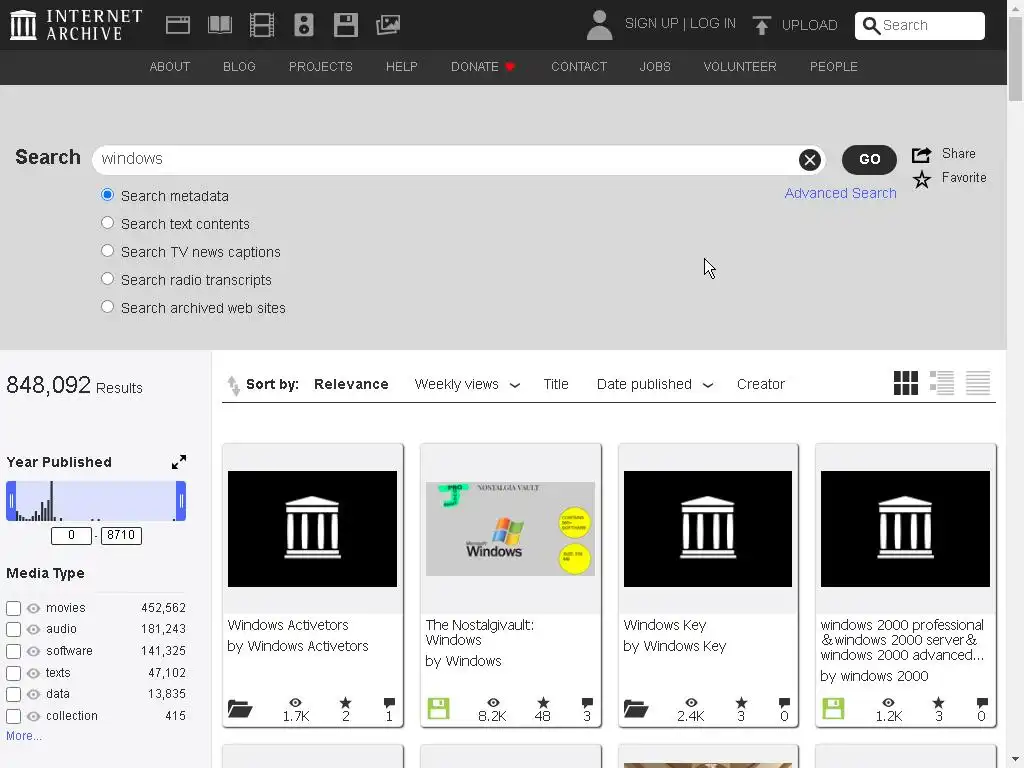Viewport: 1024px width, 768px height.
Task: Click the SIGN UP link
Action: coord(651,24)
